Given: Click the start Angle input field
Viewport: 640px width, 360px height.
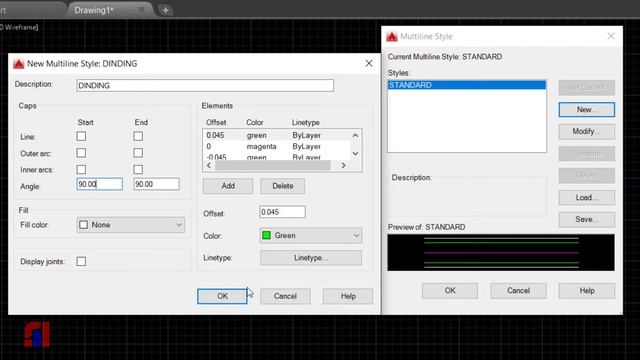Looking at the screenshot, I should (100, 184).
